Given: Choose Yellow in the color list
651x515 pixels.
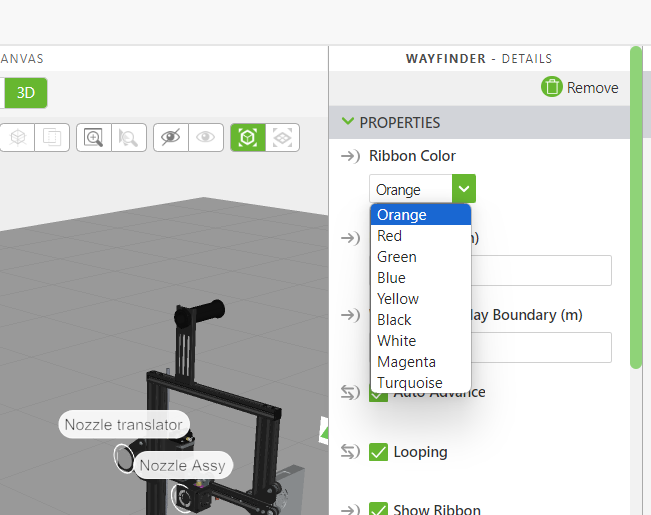Looking at the screenshot, I should coord(421,299).
